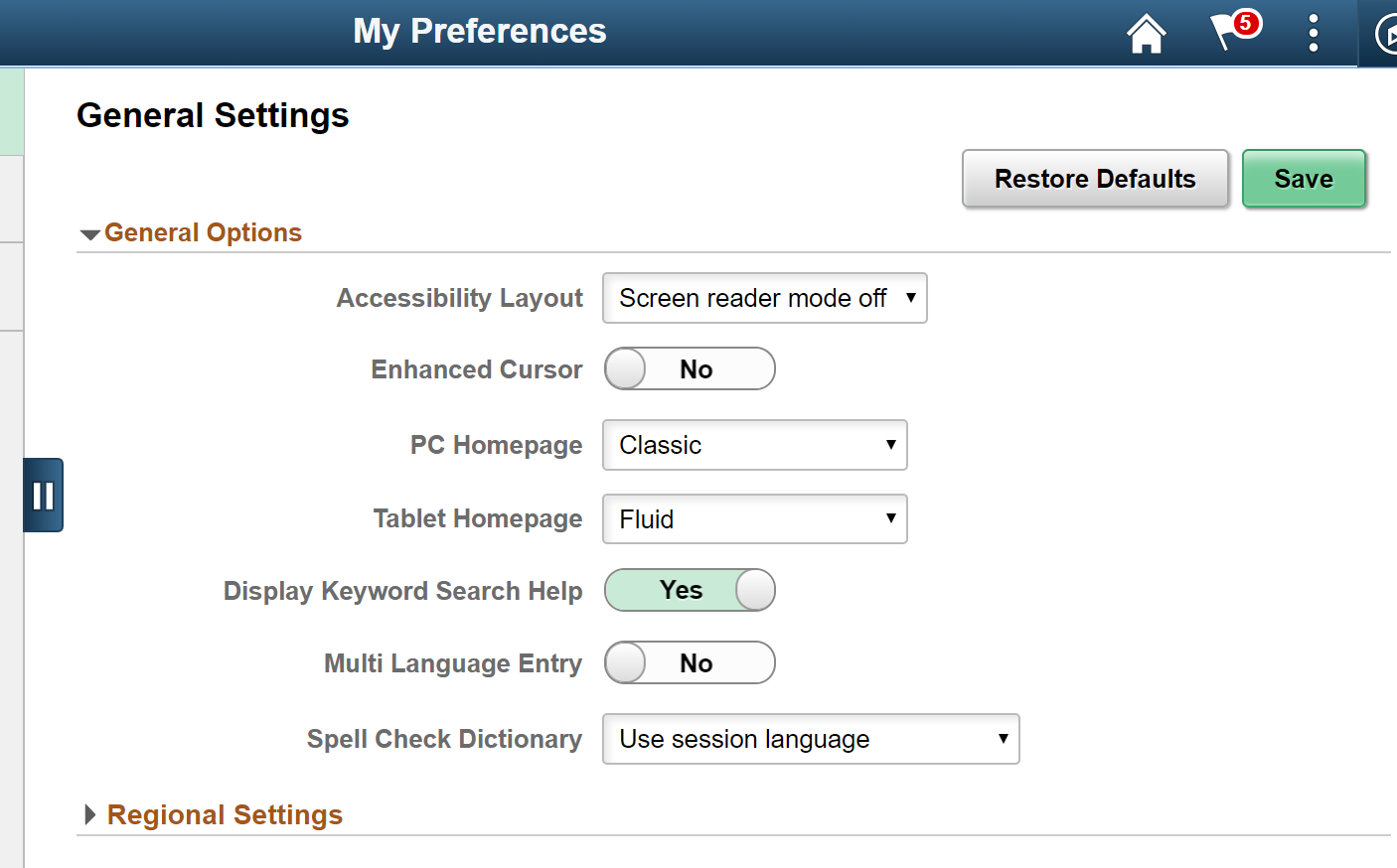
Task: Click the red badge showing 5 notifications
Action: point(1247,22)
